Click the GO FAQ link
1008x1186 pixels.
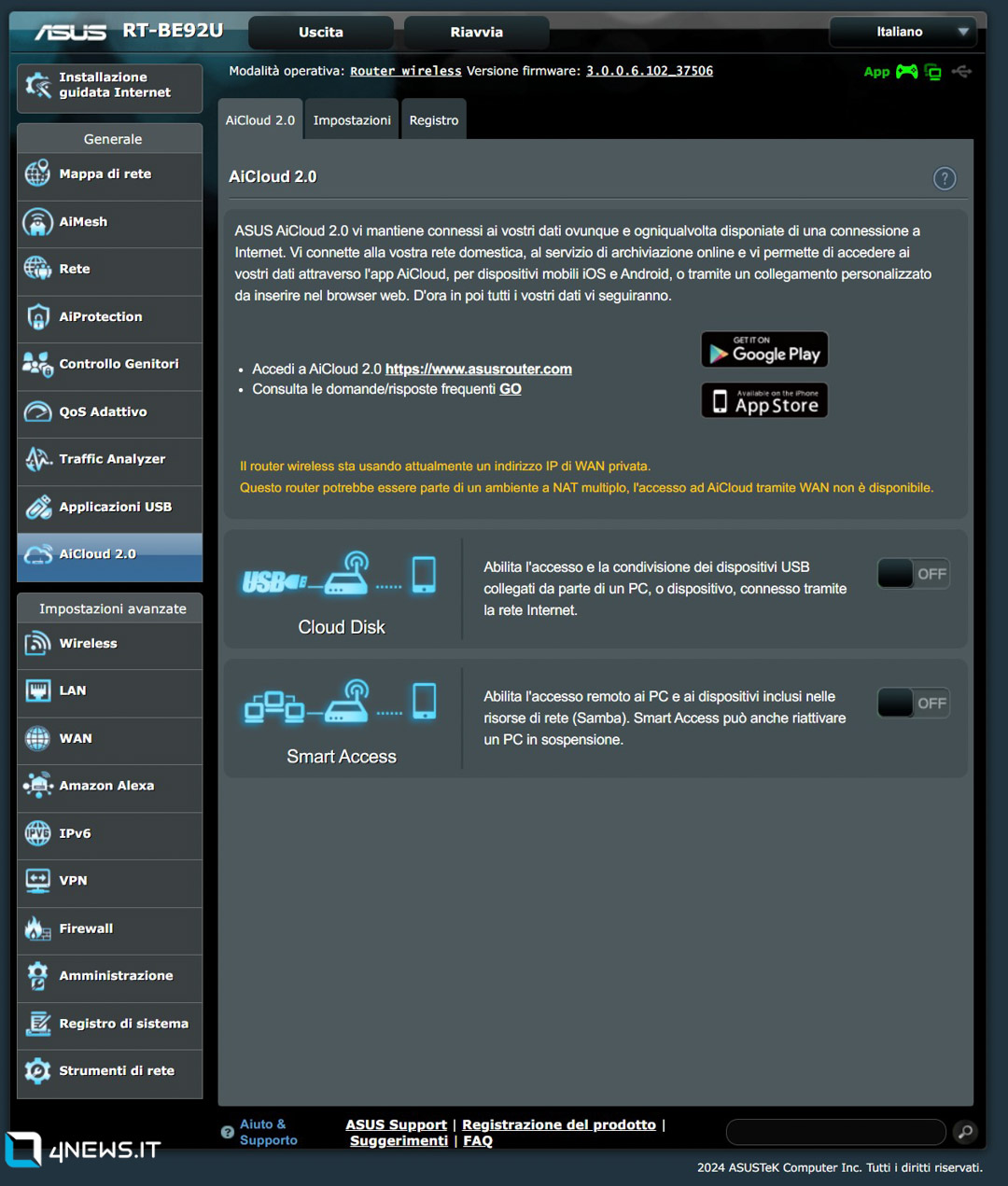(x=511, y=389)
